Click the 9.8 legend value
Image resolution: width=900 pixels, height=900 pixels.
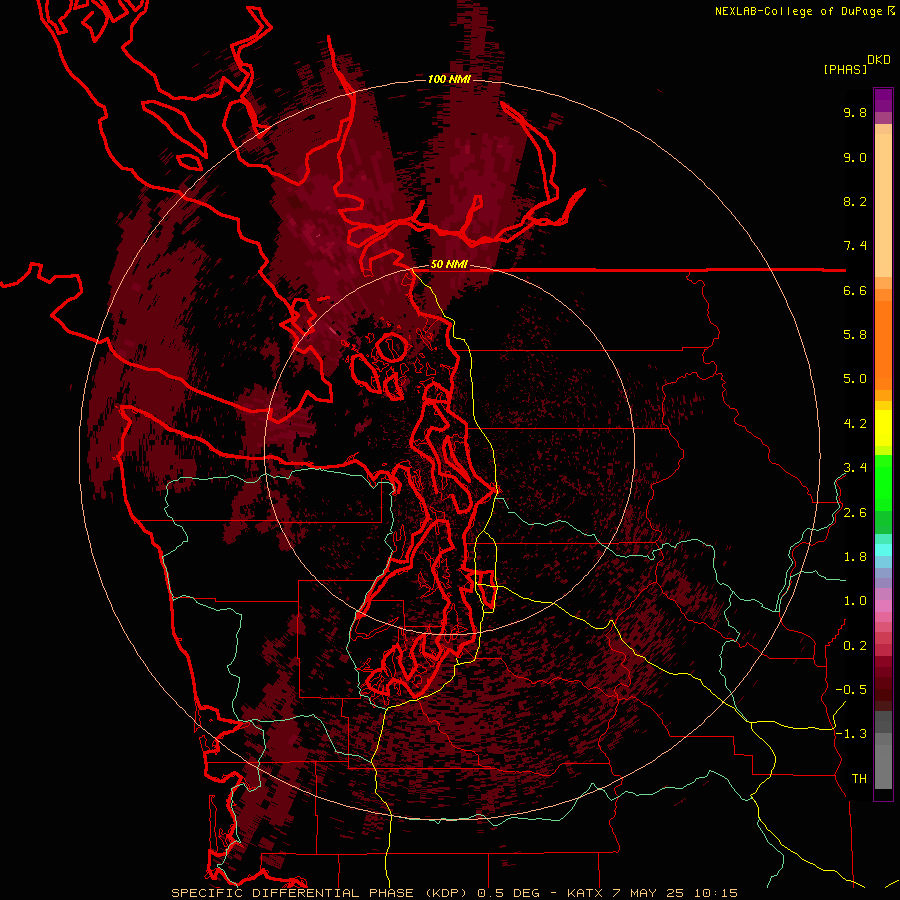(855, 112)
